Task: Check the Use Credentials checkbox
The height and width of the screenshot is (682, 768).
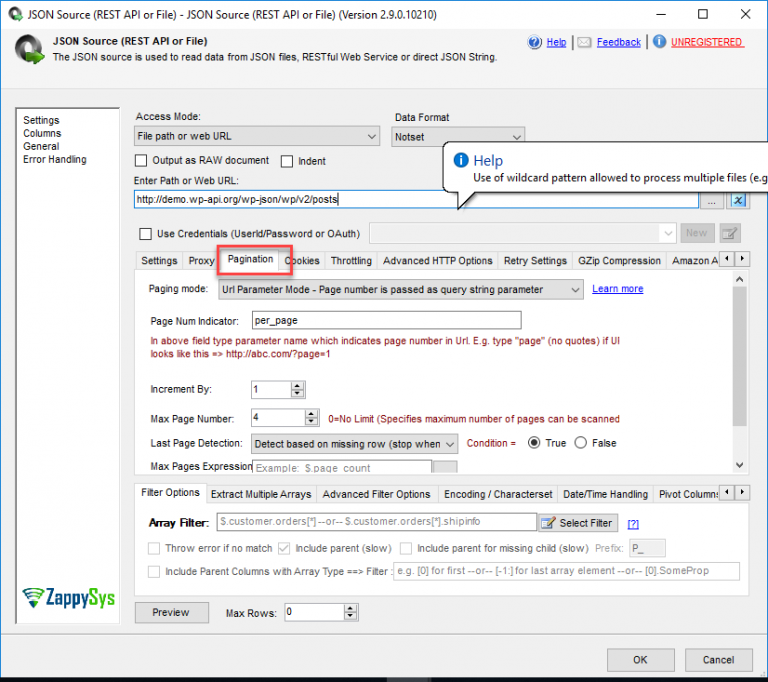Action: (145, 234)
